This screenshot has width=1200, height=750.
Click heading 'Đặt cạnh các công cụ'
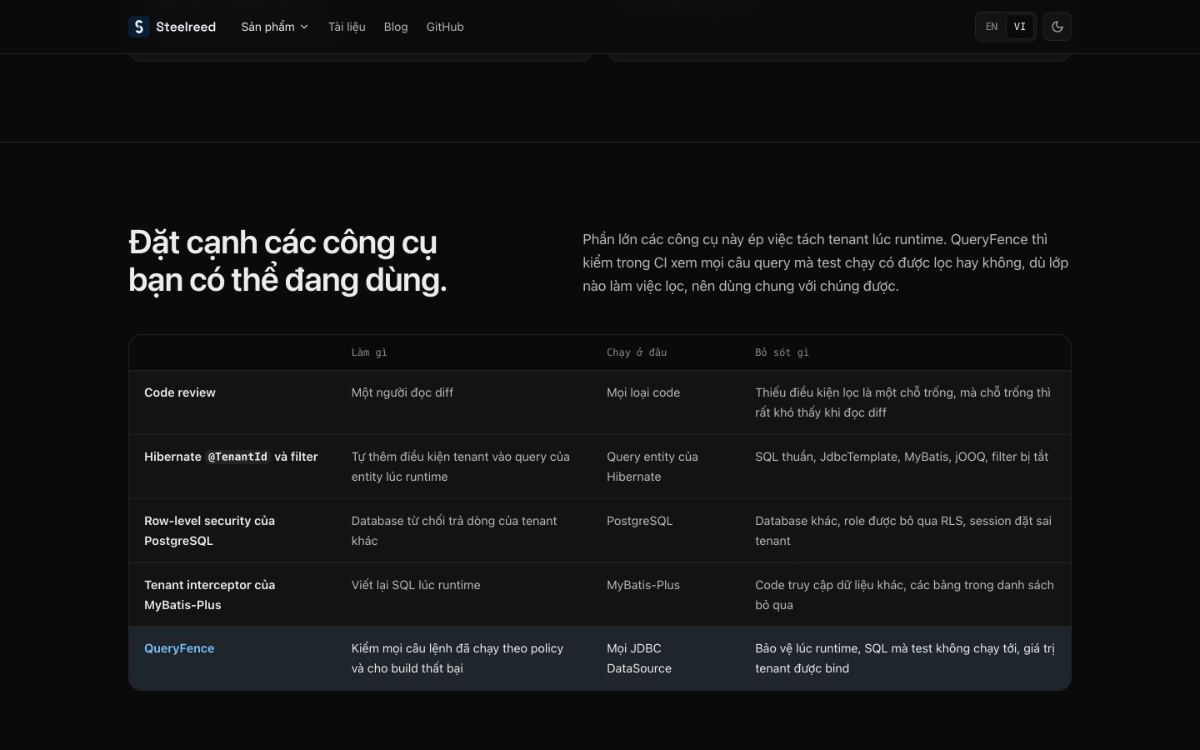point(288,261)
